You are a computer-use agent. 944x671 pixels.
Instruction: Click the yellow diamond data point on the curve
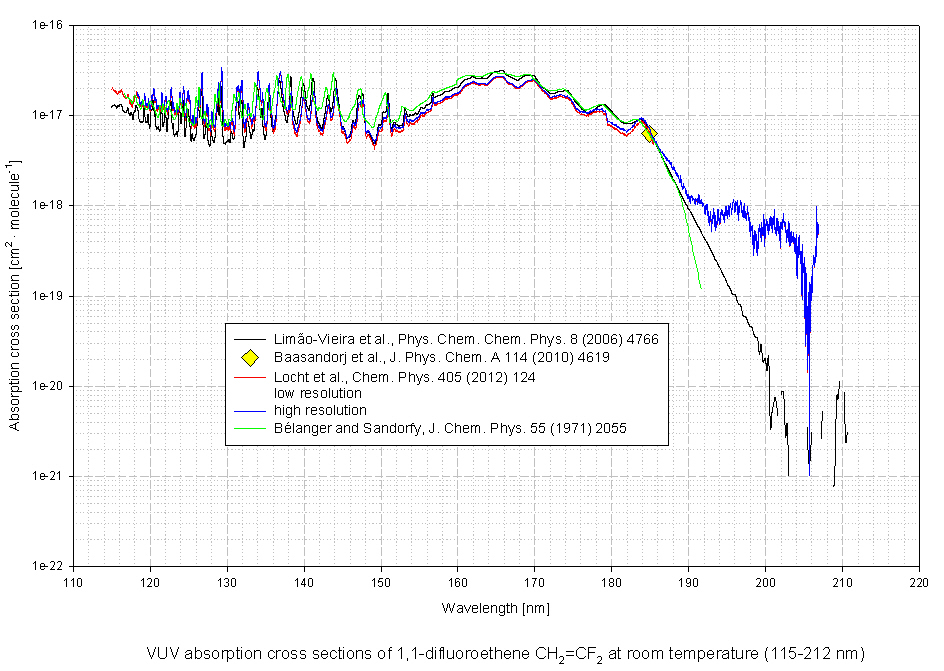(x=649, y=135)
